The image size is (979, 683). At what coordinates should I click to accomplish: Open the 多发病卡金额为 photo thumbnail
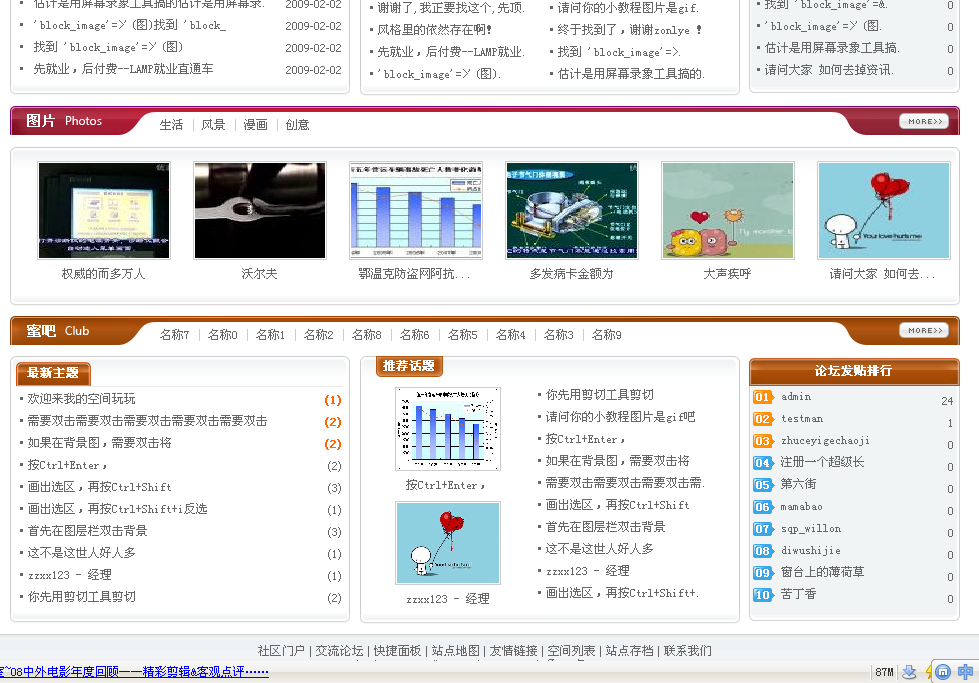(572, 210)
